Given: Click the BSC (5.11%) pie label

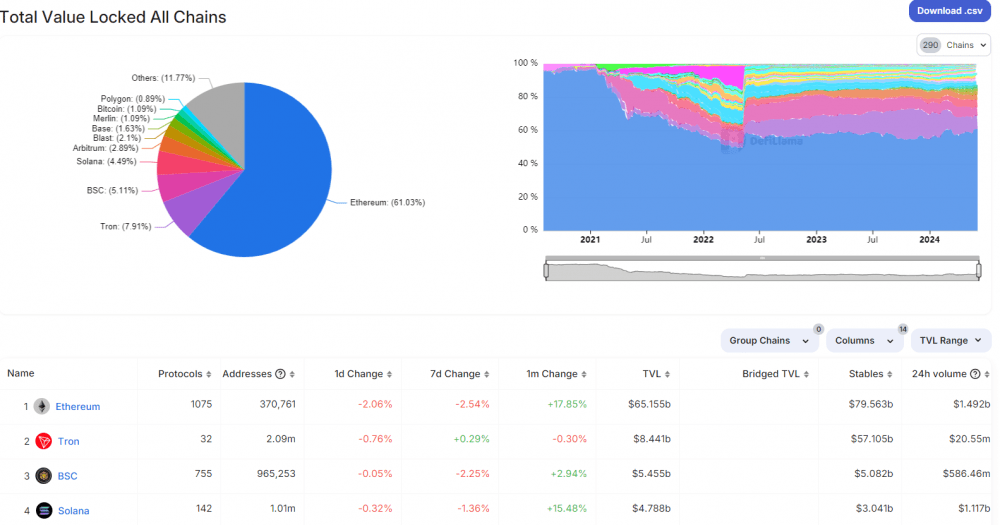Looking at the screenshot, I should 112,190.
